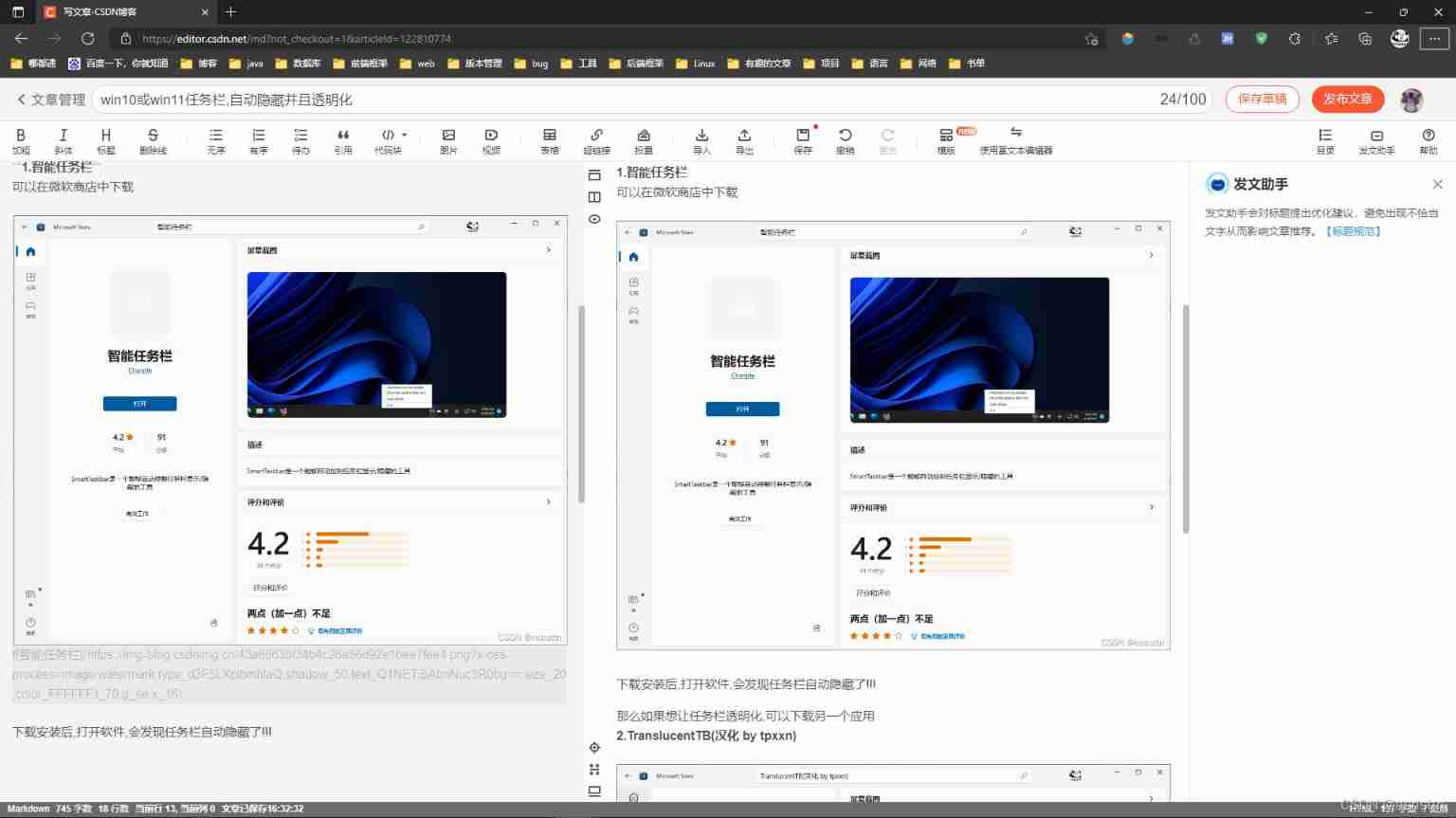Publish the article with 发布文章
This screenshot has height=818, width=1456.
click(1348, 99)
